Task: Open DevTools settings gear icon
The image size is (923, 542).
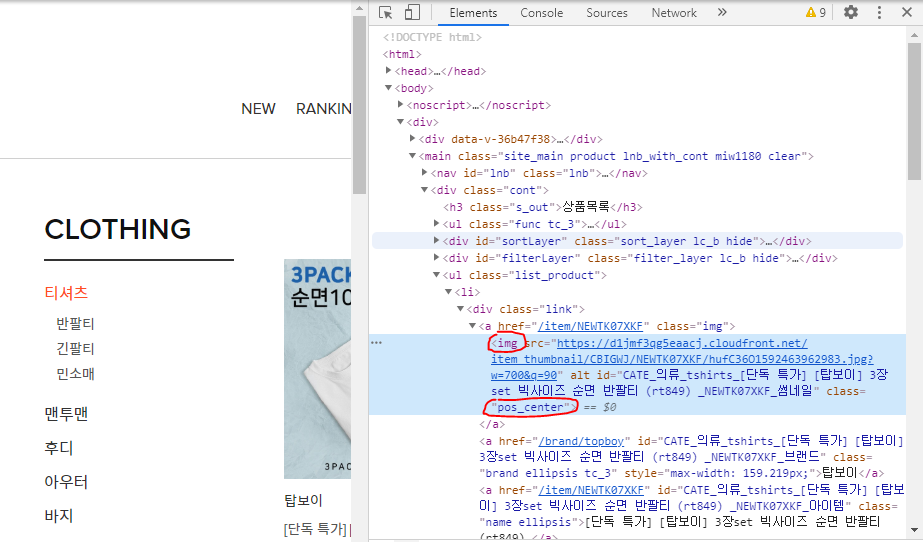Action: (851, 12)
